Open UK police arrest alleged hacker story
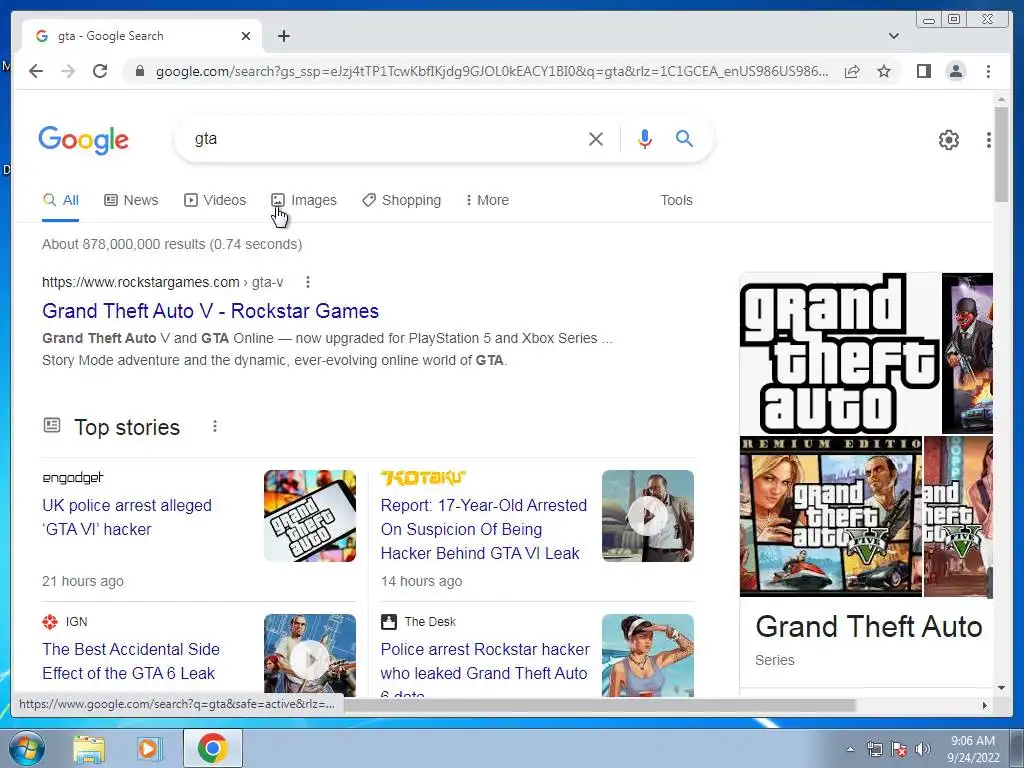The width and height of the screenshot is (1024, 768). pos(127,517)
